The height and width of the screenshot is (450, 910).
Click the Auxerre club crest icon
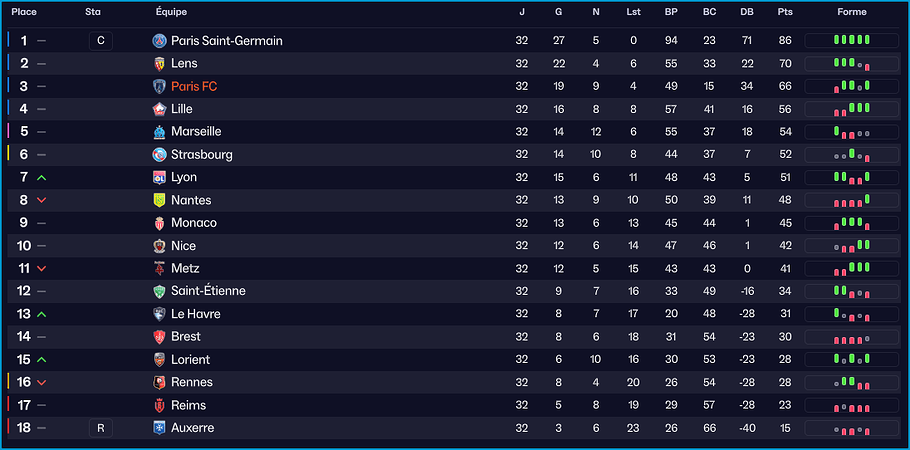159,428
